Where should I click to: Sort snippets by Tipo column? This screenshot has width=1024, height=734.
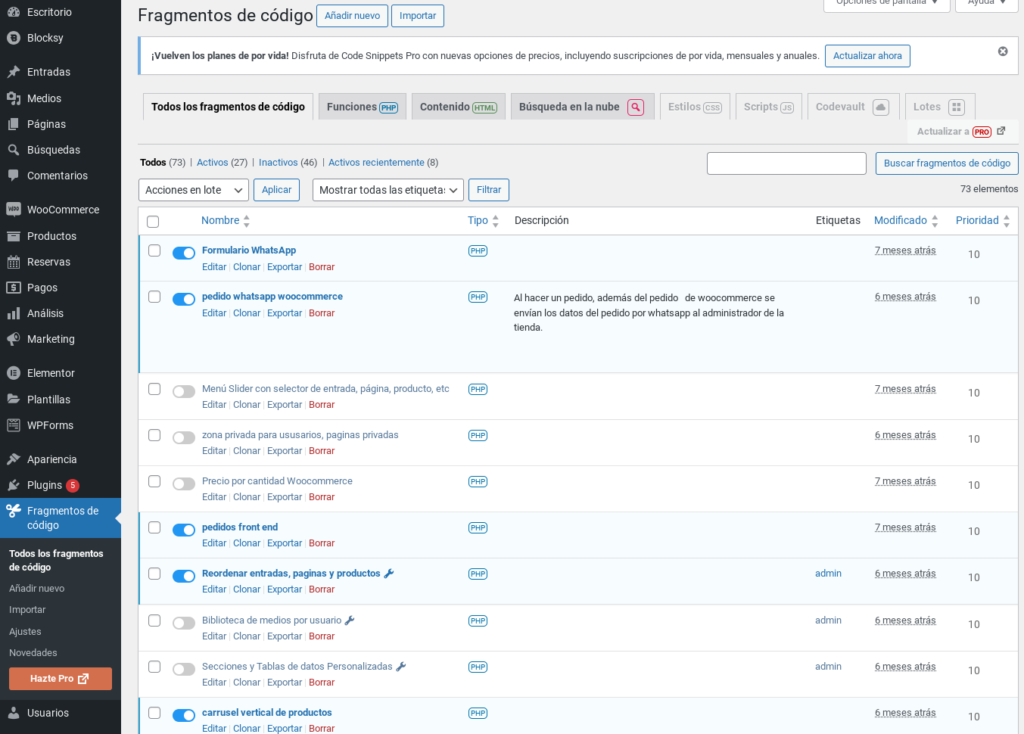pos(483,221)
